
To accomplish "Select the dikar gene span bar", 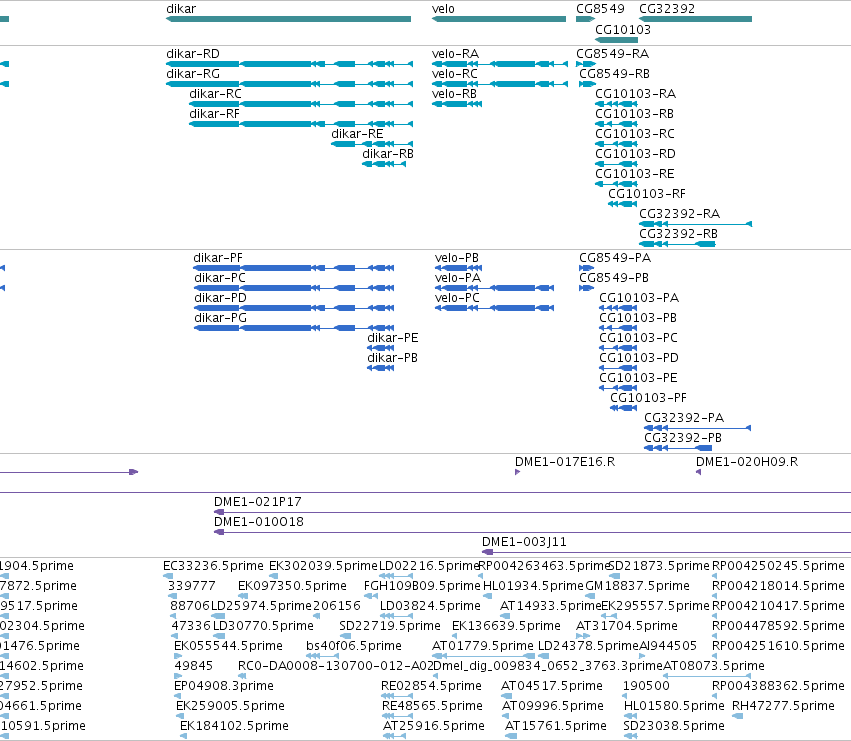I will pos(288,19).
